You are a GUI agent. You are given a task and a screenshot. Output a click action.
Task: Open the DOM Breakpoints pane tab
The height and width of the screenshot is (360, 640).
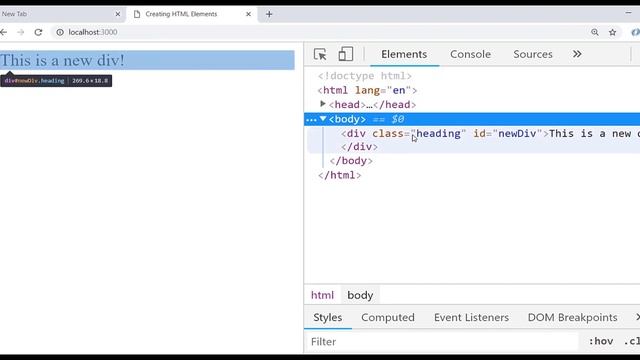click(x=572, y=318)
